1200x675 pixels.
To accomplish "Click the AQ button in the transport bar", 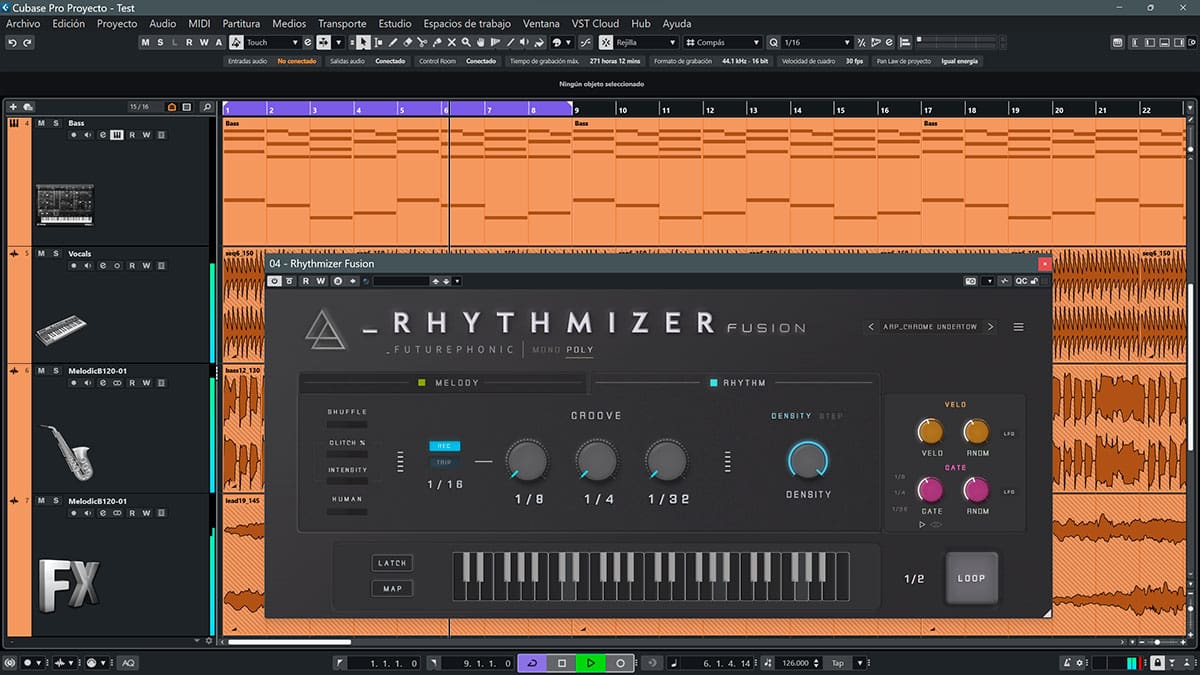I will [128, 663].
